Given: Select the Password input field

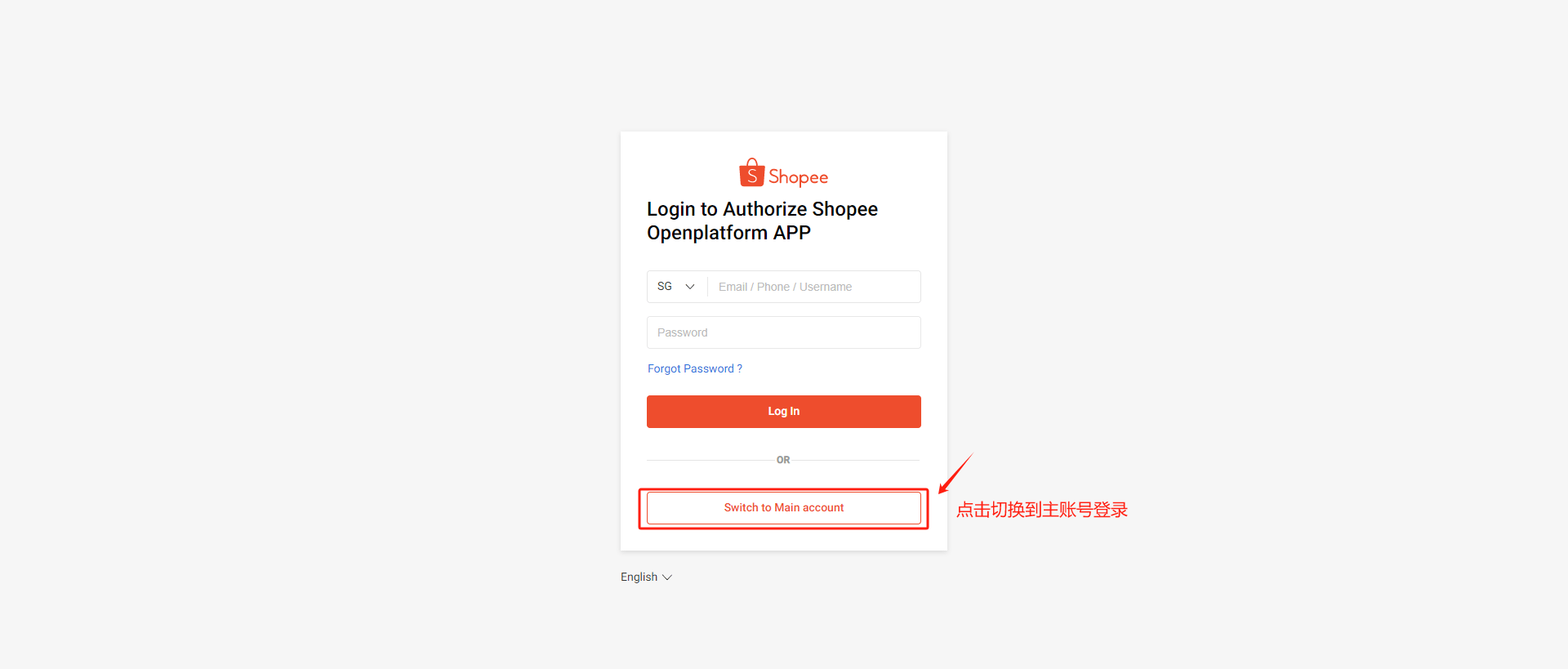Looking at the screenshot, I should (784, 332).
